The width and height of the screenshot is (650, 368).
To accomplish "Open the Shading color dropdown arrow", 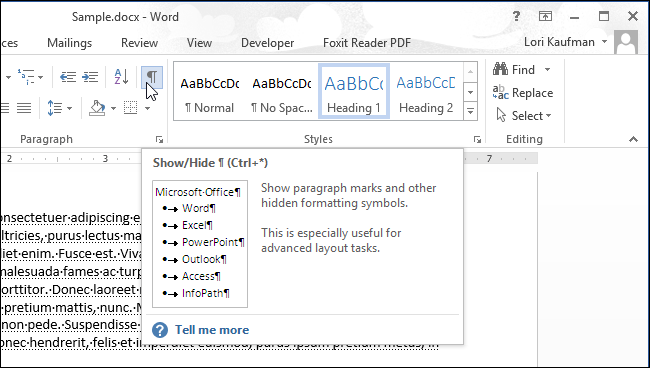I will 113,109.
